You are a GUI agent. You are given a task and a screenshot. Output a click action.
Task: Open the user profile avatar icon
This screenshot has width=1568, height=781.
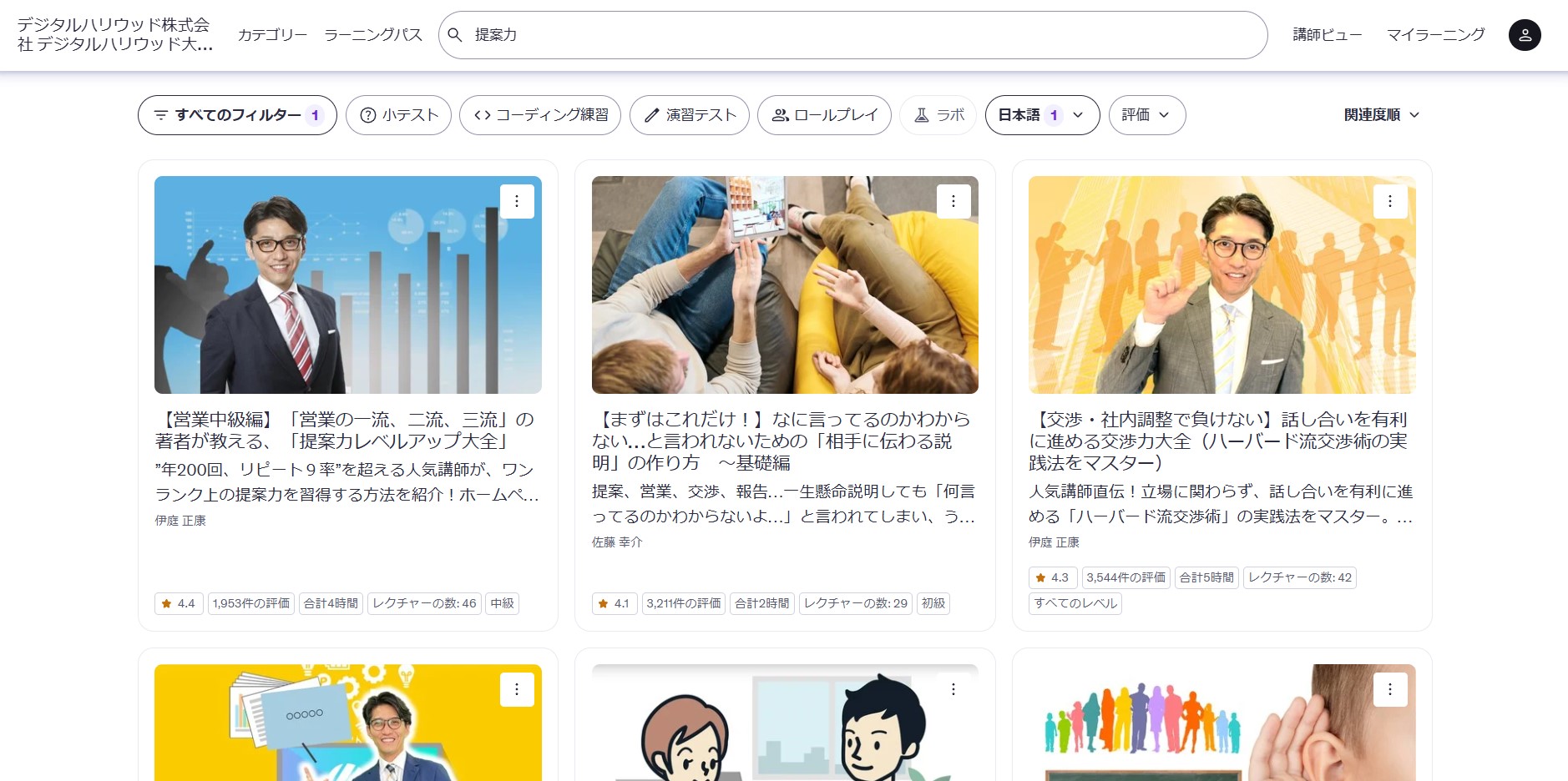[x=1524, y=35]
